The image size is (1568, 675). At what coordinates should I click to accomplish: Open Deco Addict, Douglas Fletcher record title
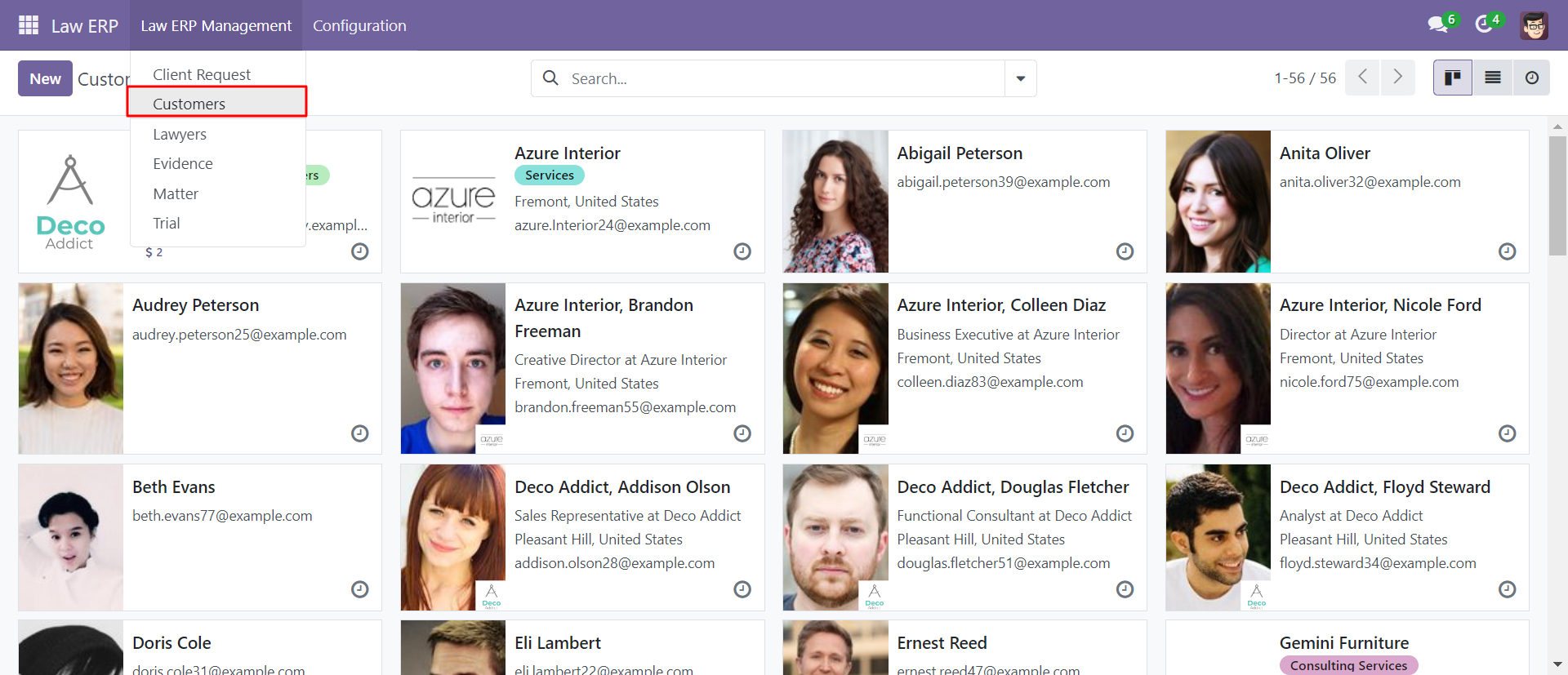[x=1013, y=487]
